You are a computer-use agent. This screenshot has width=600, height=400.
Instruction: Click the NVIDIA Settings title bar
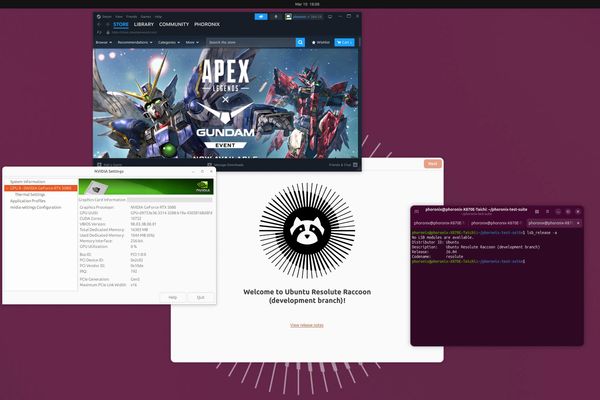109,171
